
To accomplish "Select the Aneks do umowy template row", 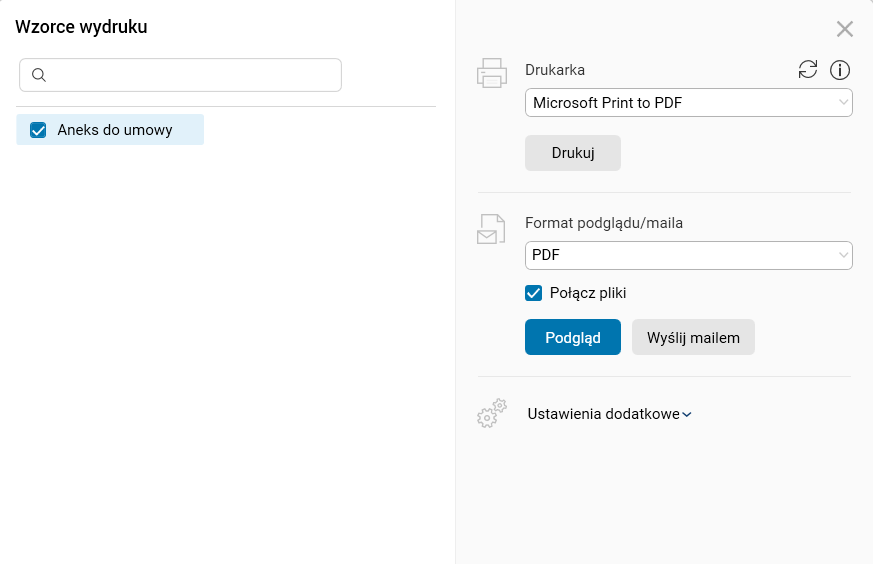I will (115, 130).
